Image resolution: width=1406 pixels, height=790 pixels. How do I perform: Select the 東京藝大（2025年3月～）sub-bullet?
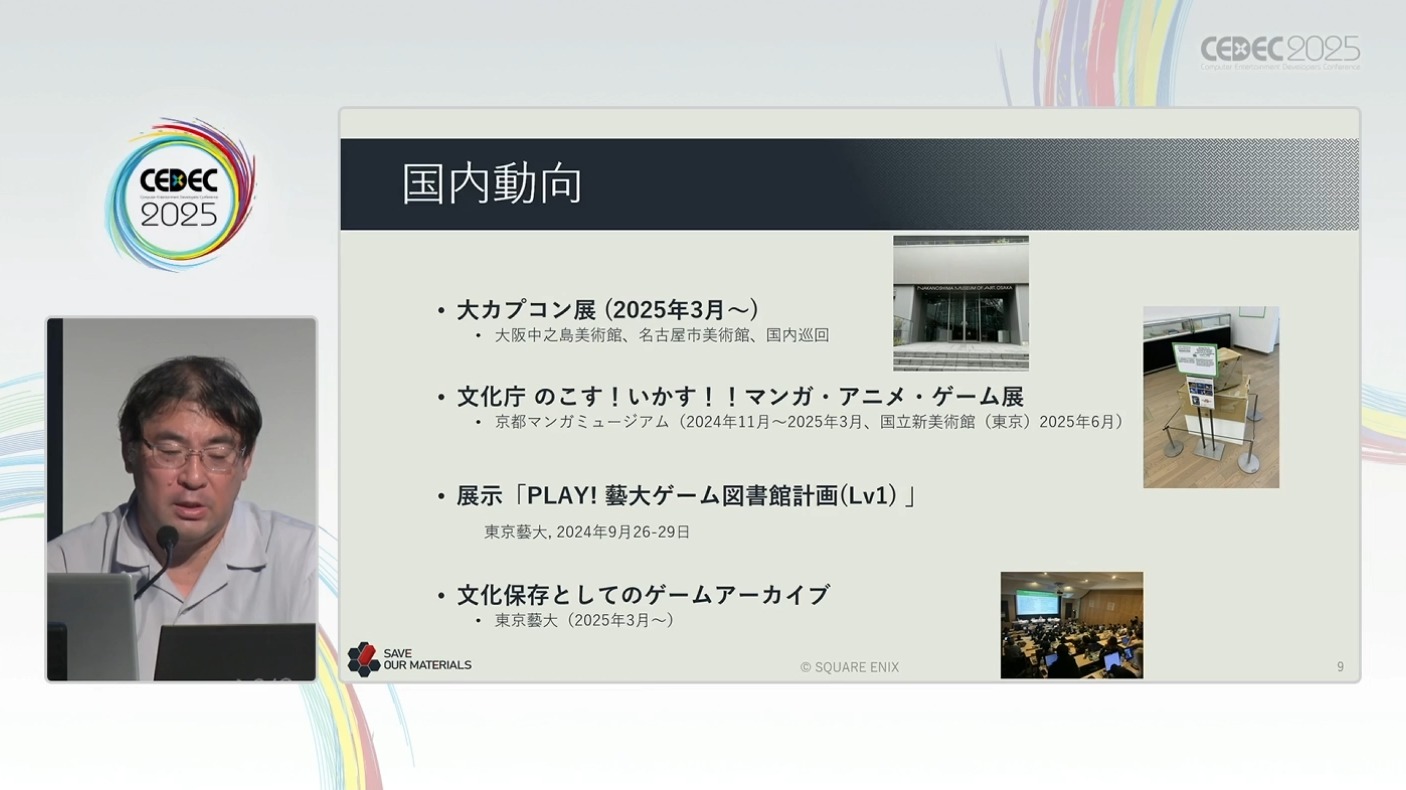click(x=584, y=620)
